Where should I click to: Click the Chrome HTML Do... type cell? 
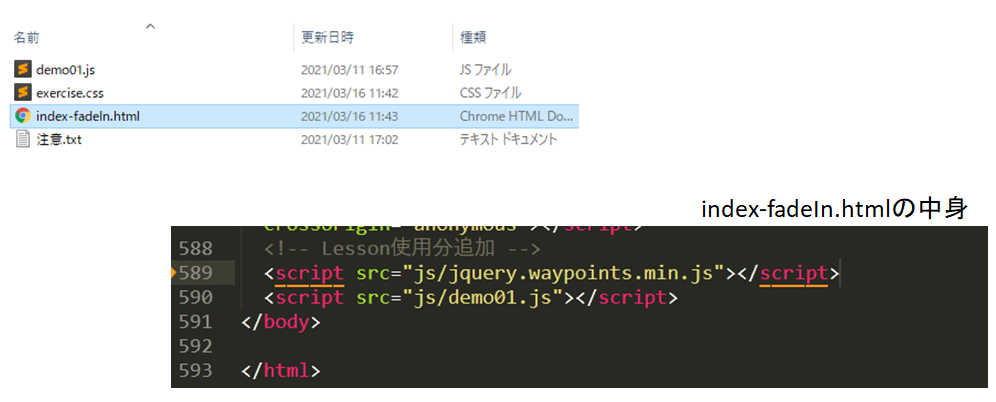click(516, 116)
